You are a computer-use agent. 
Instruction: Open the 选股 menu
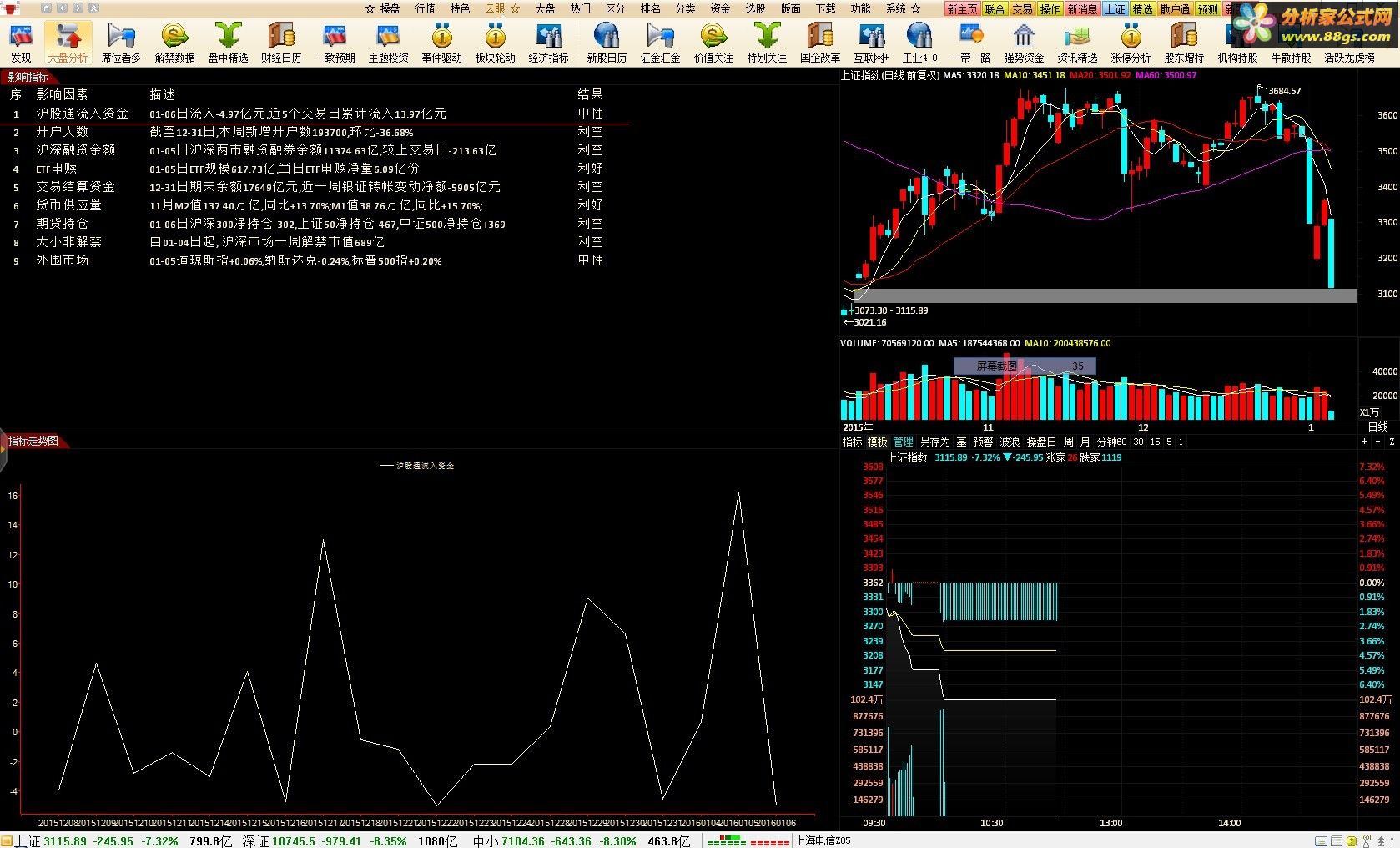click(x=755, y=8)
